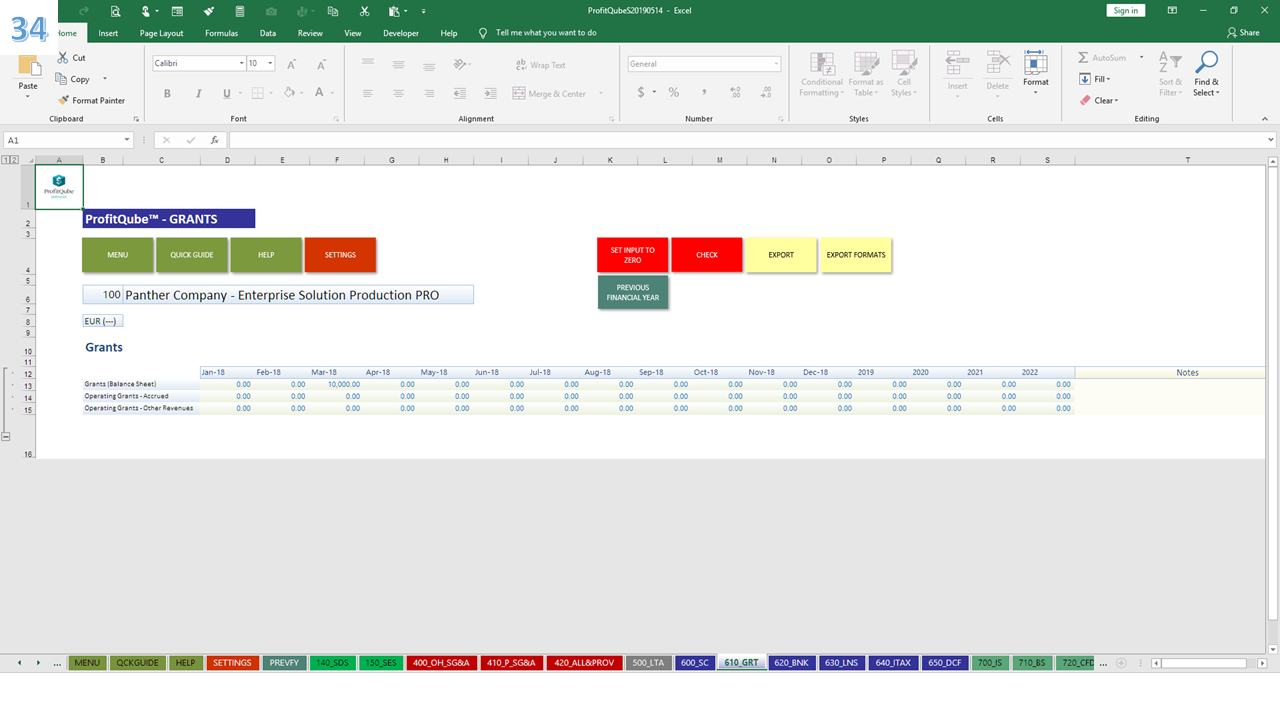Select the cell containing 10,000.00 under Mar-18

pyautogui.click(x=337, y=384)
